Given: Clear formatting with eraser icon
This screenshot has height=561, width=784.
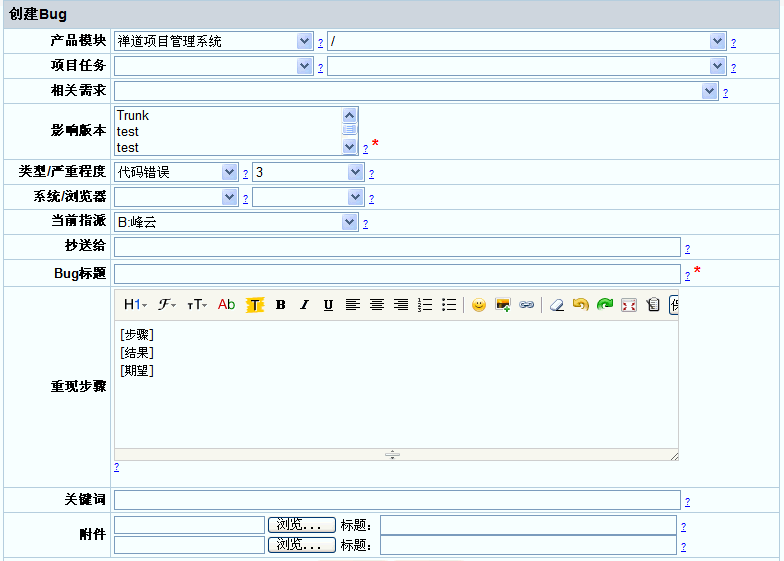Looking at the screenshot, I should click(556, 304).
